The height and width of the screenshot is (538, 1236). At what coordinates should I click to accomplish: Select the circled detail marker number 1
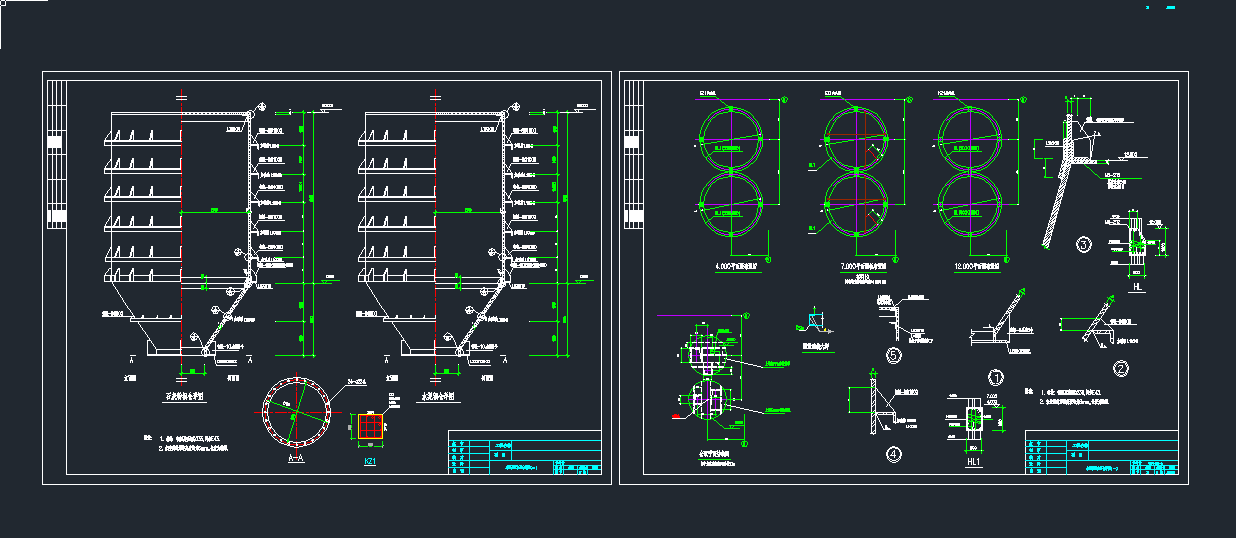(x=996, y=376)
